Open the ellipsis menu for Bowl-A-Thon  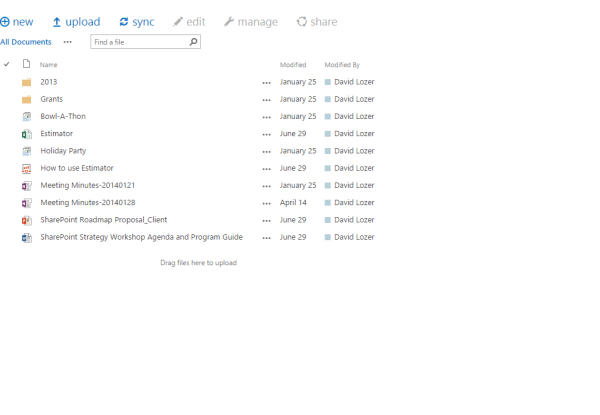point(266,117)
